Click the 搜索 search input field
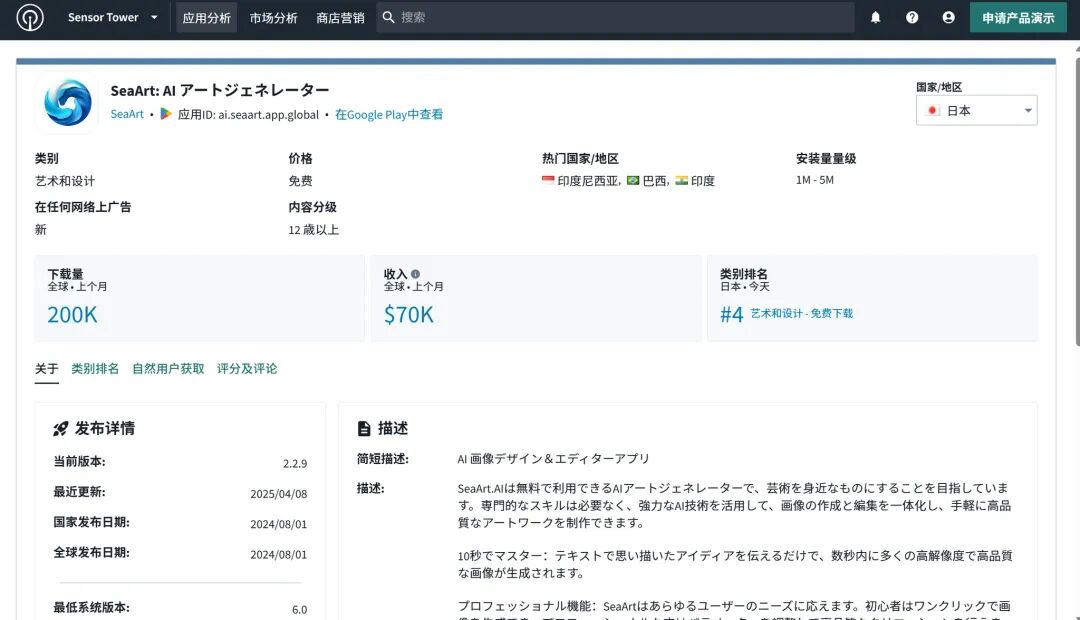 coord(615,17)
